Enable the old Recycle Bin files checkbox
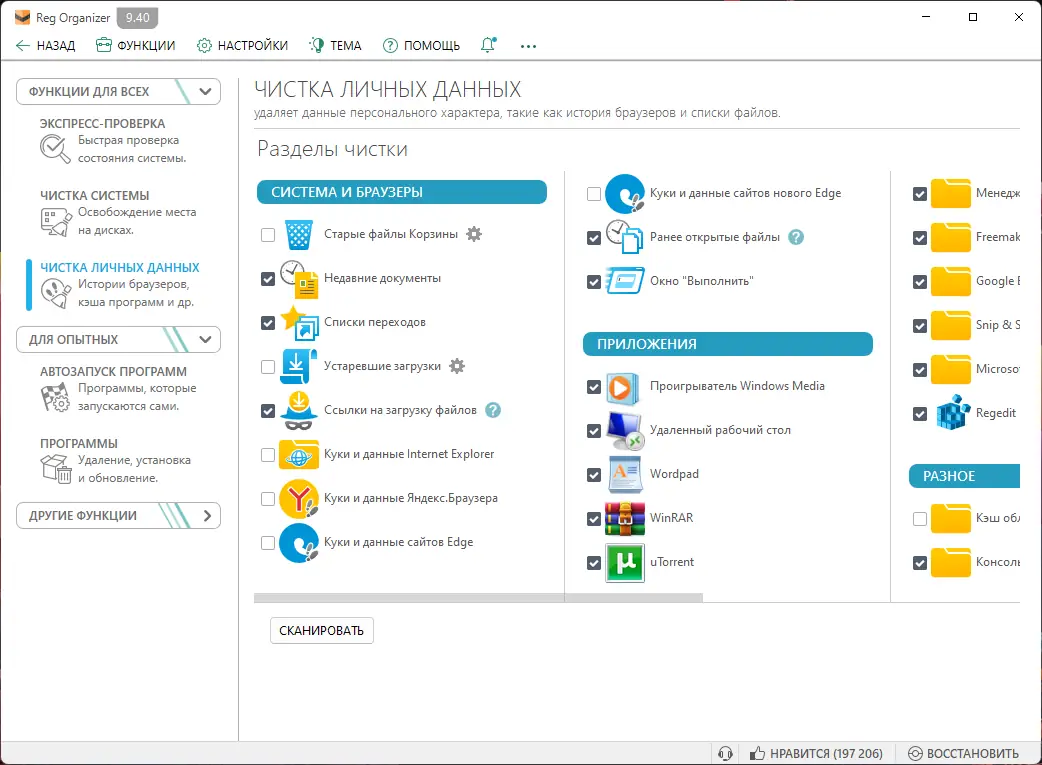1042x765 pixels. tap(268, 235)
